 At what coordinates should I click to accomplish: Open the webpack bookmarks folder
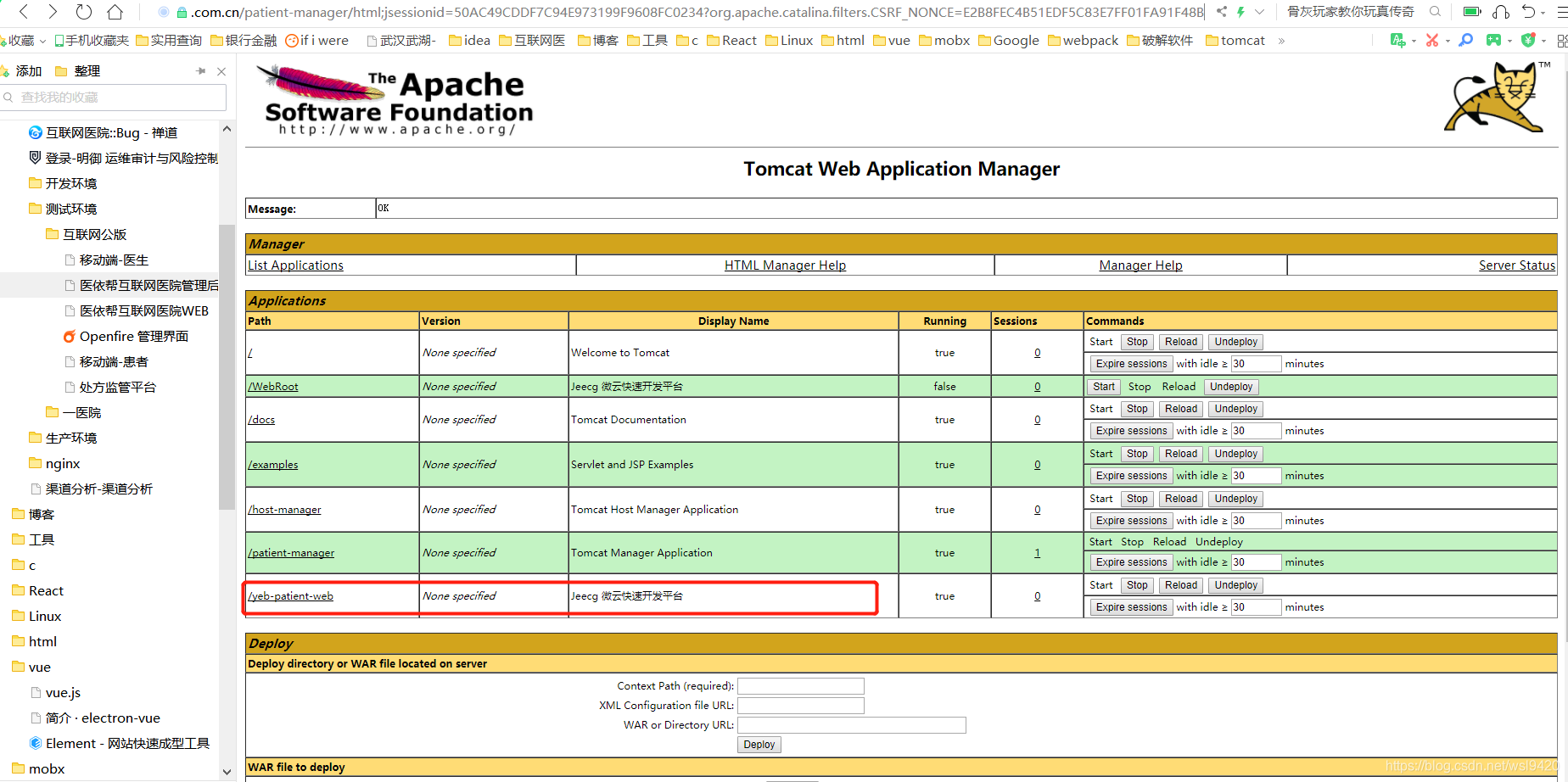1083,41
